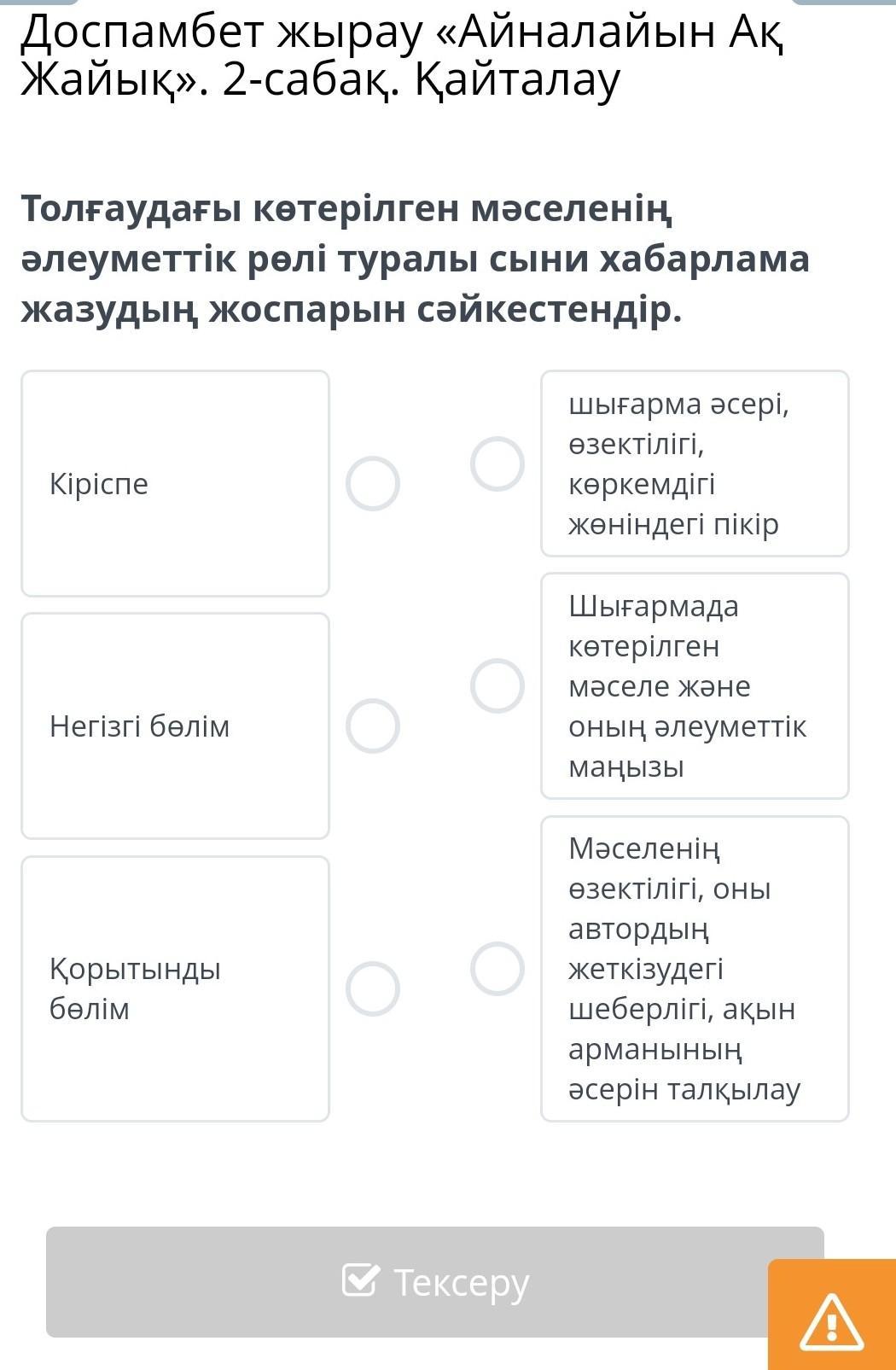
Task: Click the Қорытынды бөлім card
Action: coord(175,988)
